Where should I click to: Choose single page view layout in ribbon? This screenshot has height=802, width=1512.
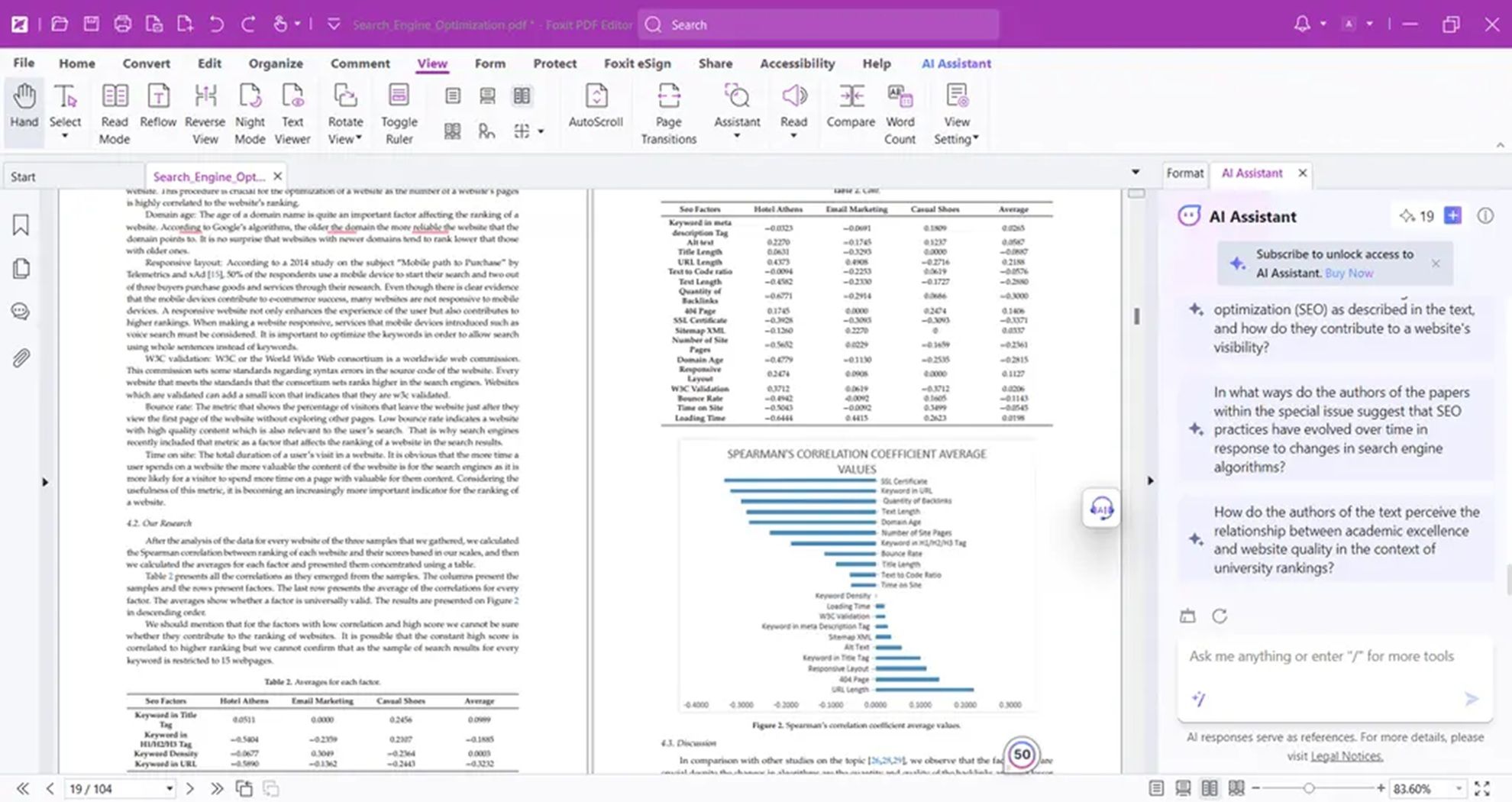tap(453, 95)
